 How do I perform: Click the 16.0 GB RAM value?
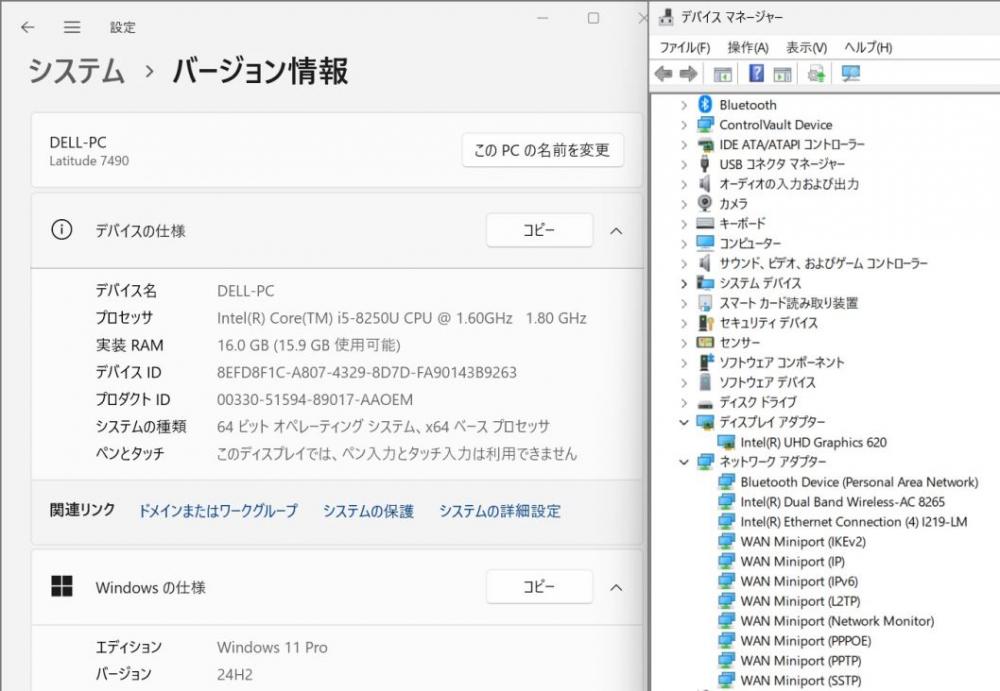[309, 345]
